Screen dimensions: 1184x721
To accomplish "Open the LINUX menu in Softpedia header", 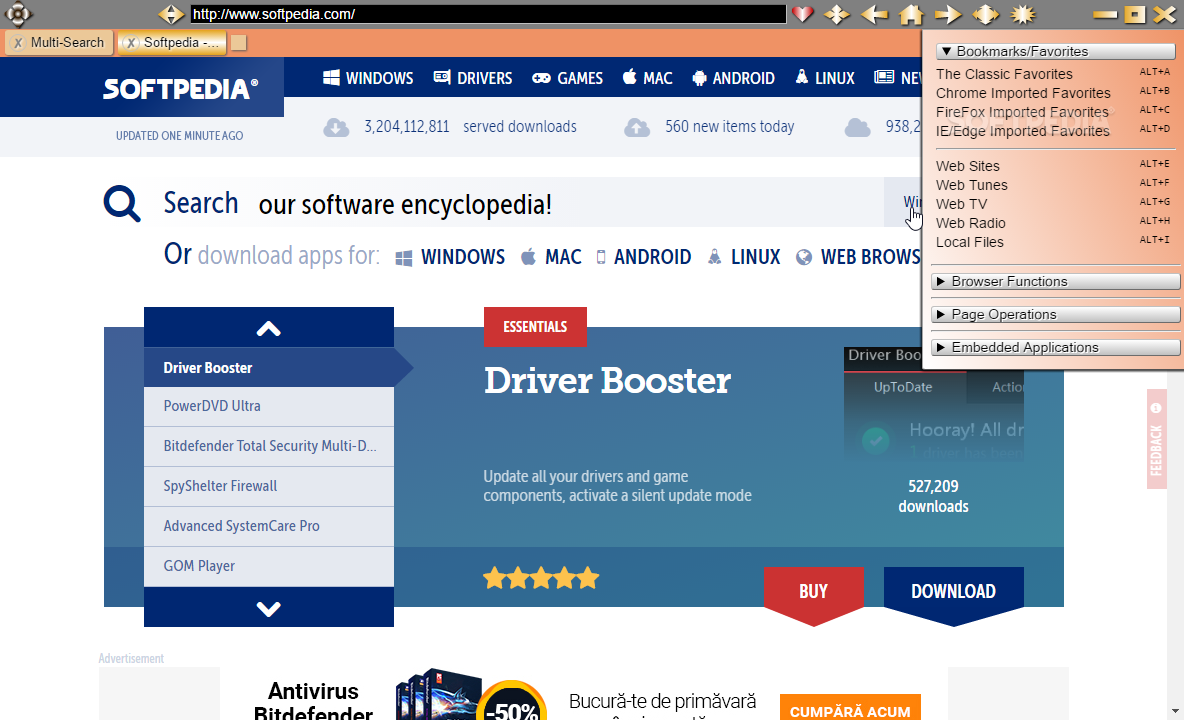I will point(825,78).
